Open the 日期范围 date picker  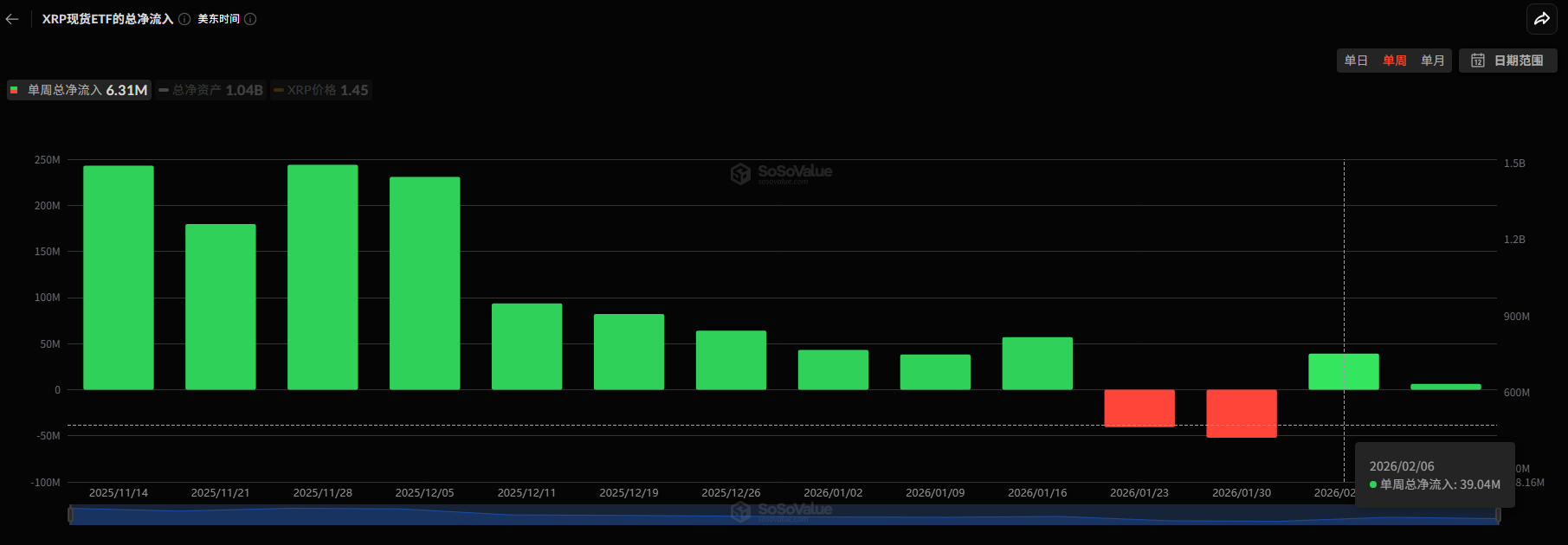(1508, 61)
